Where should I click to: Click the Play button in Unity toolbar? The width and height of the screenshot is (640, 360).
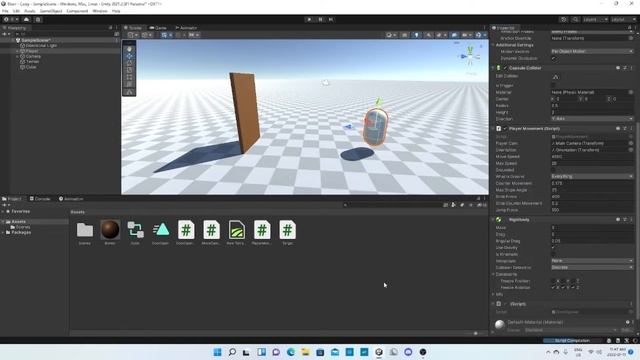tap(309, 19)
